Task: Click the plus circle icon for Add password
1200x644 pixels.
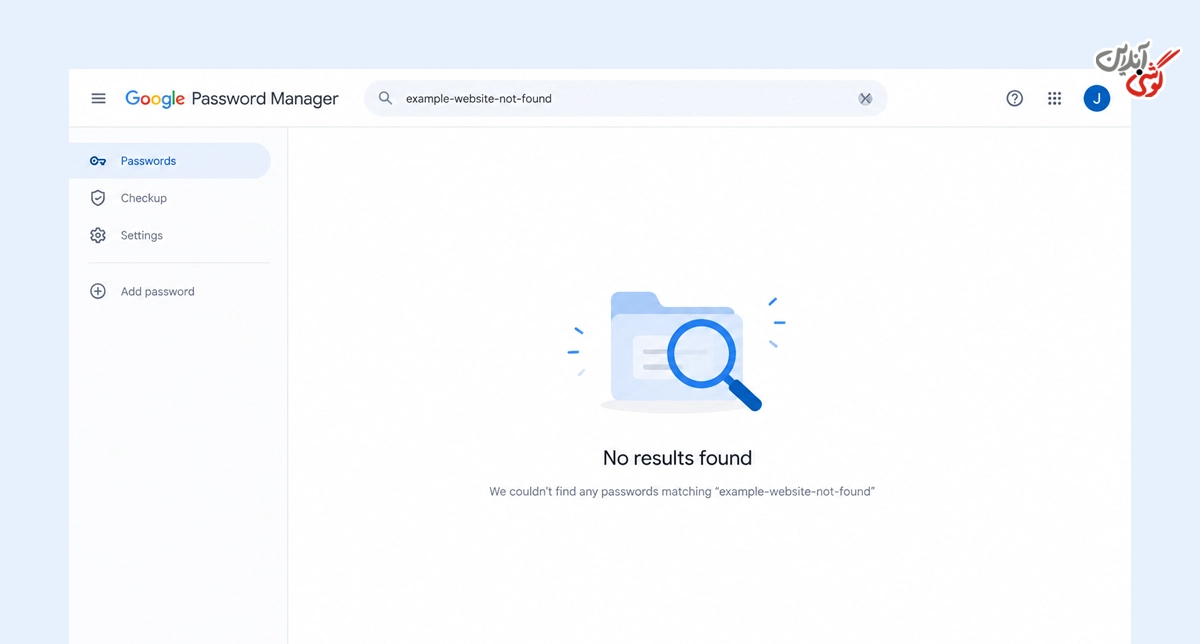Action: point(98,292)
